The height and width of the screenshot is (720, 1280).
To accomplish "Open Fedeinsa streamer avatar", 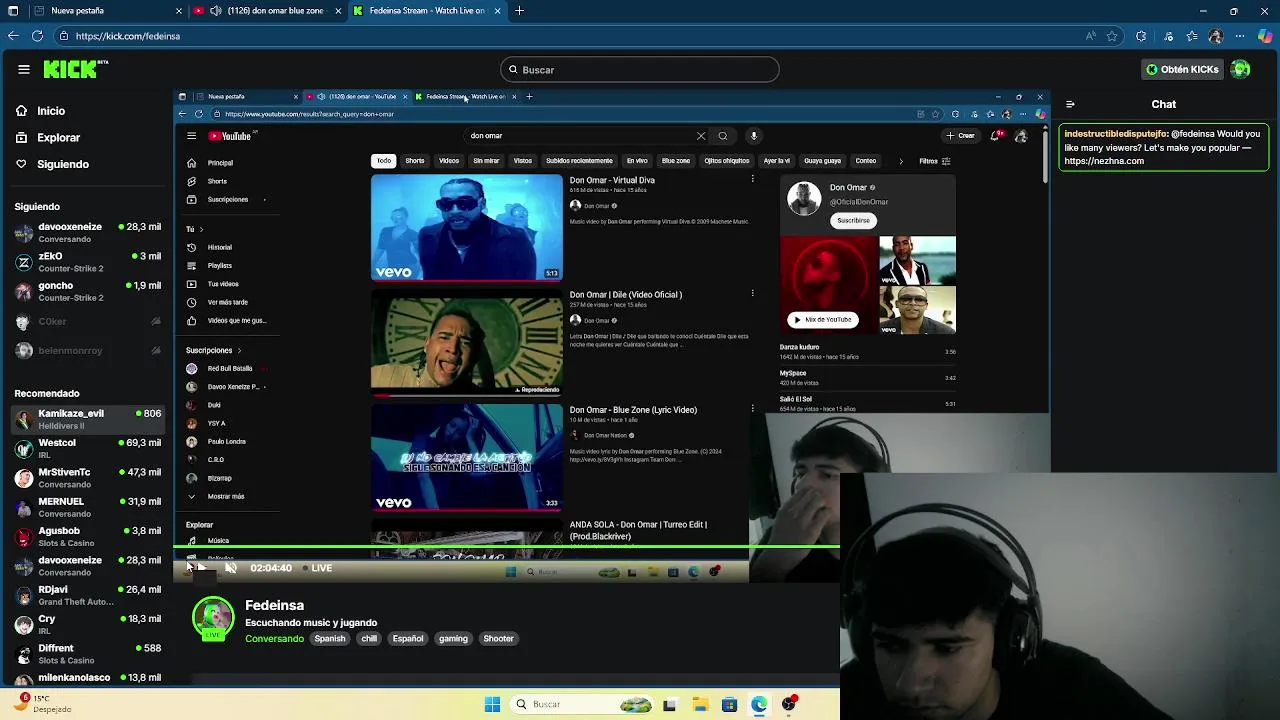I will coord(213,619).
